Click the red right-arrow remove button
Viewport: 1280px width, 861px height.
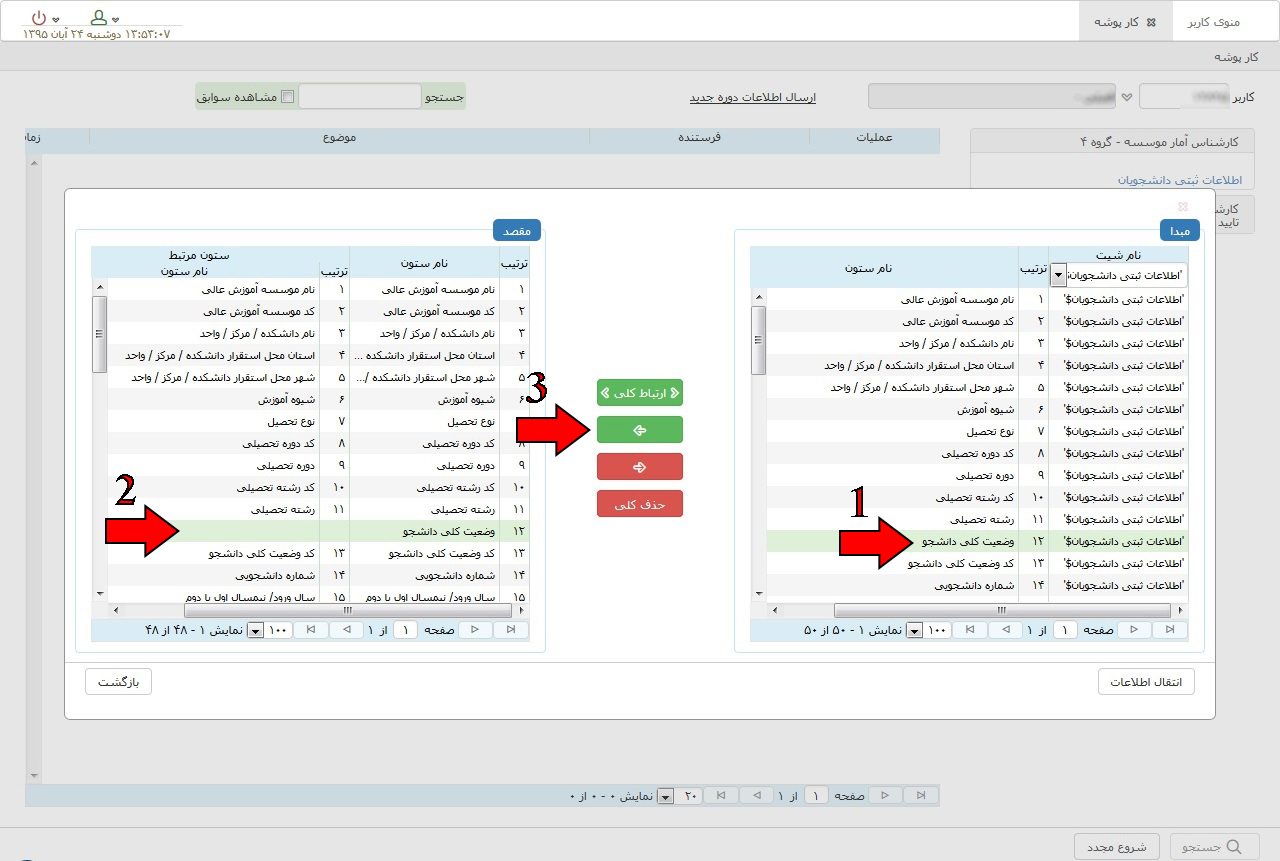(640, 467)
